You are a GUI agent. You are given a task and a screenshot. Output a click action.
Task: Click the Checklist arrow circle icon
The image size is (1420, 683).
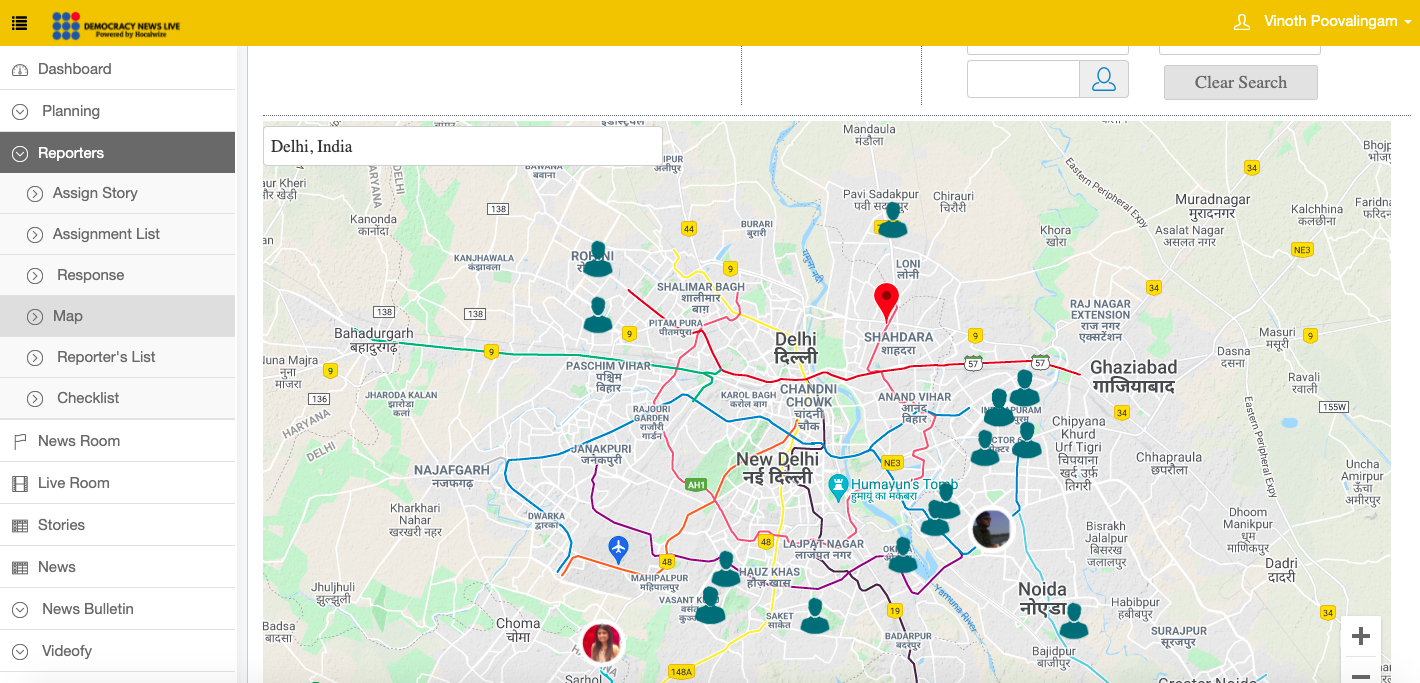pyautogui.click(x=35, y=399)
